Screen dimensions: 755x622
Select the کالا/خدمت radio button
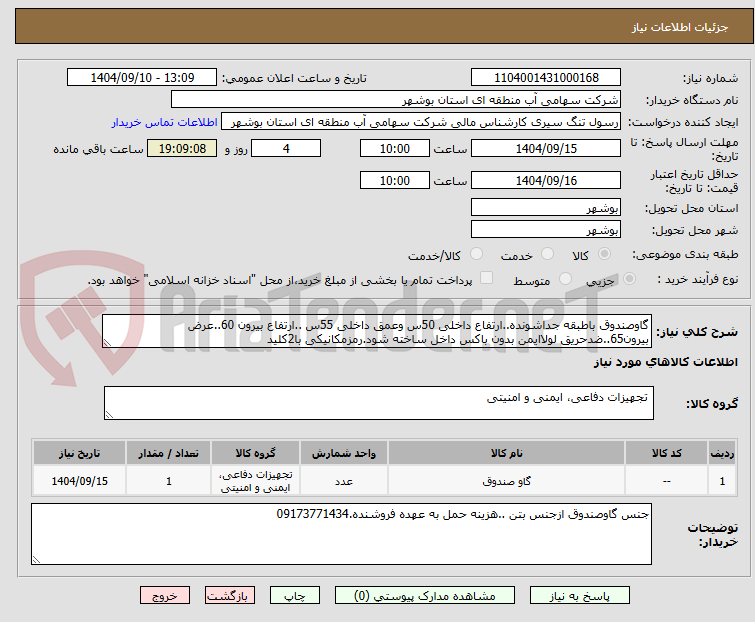tap(476, 254)
